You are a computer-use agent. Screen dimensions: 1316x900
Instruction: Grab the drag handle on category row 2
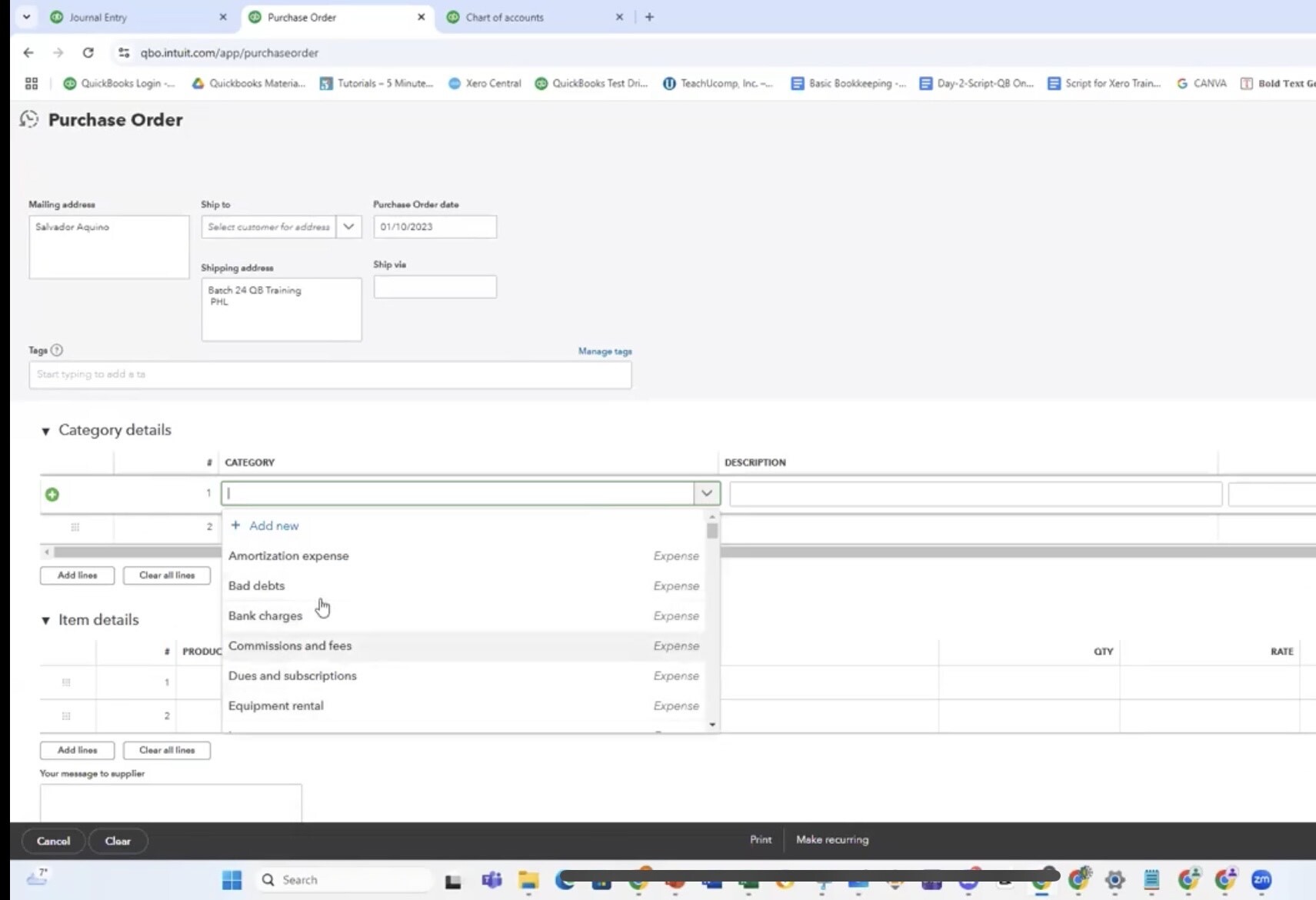click(x=75, y=527)
